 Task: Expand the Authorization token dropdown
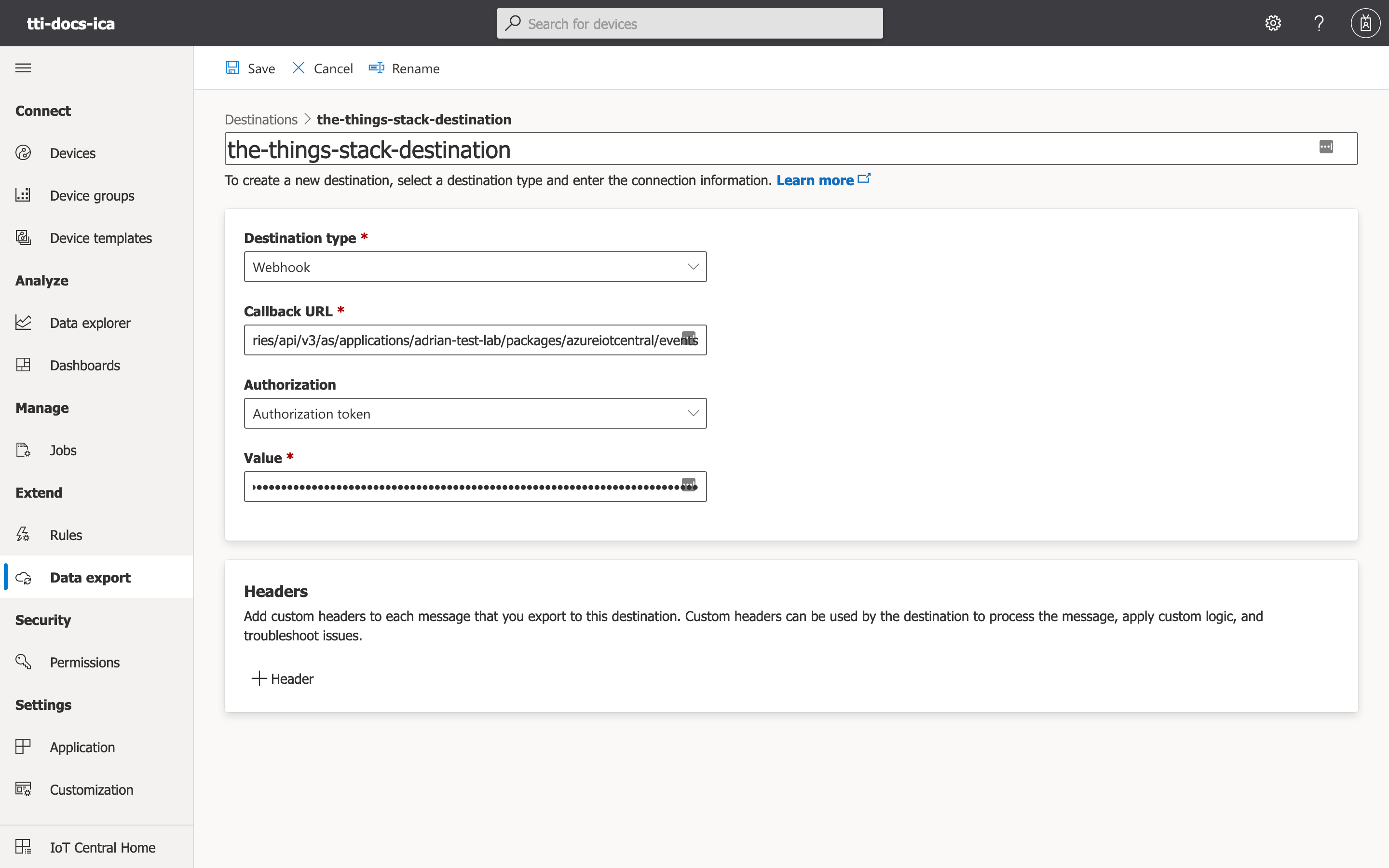(475, 413)
